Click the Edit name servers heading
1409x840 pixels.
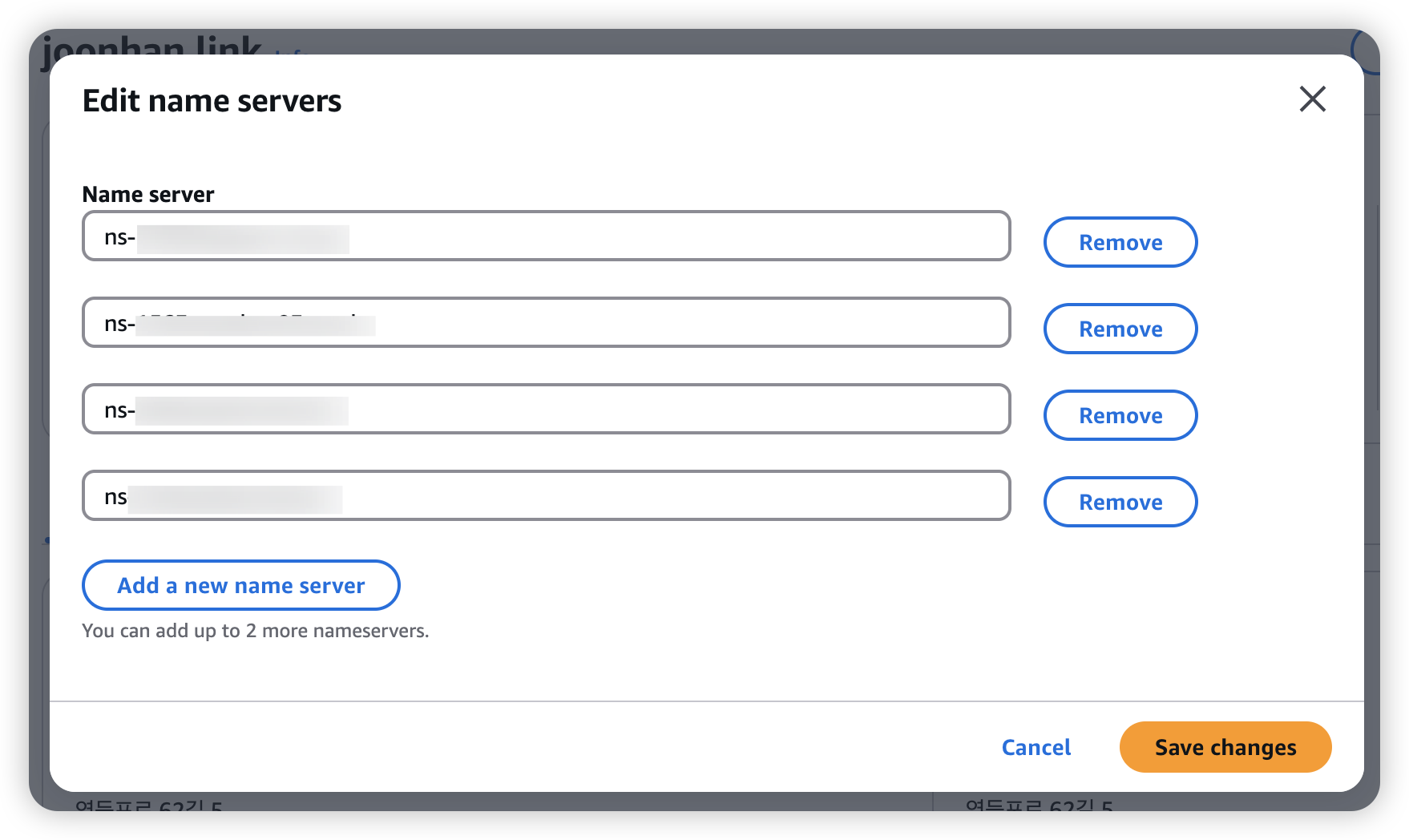(x=212, y=101)
